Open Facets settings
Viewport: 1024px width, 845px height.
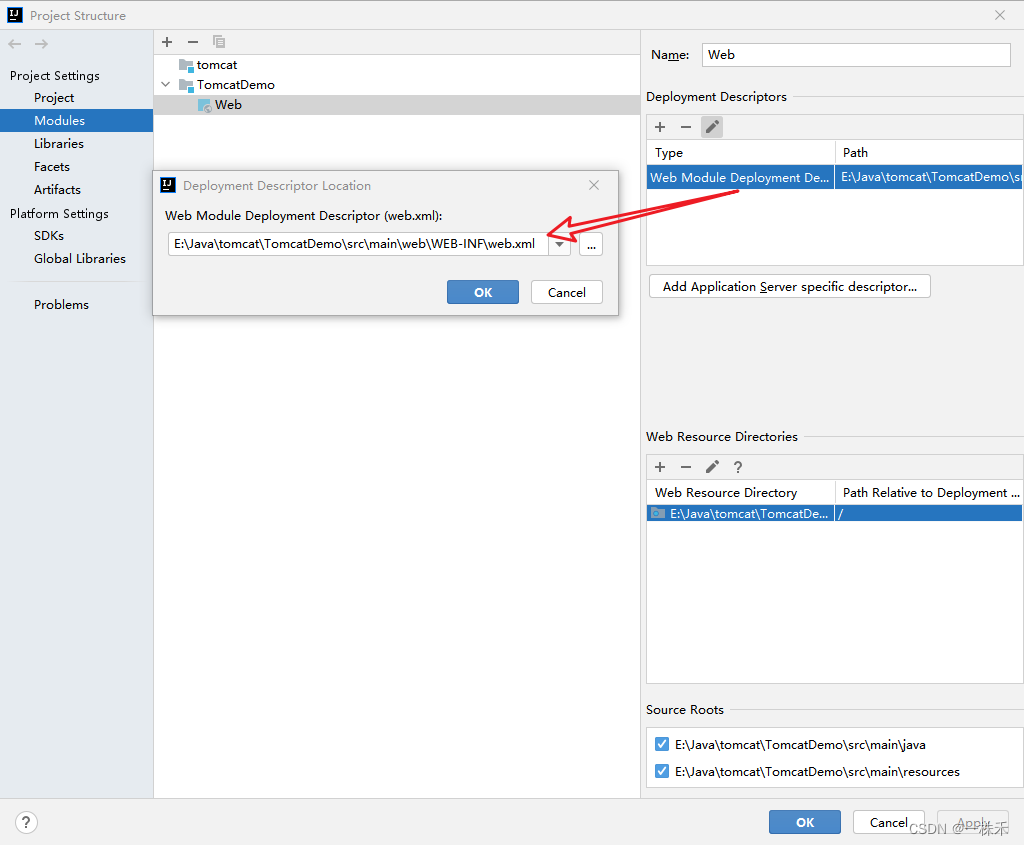pyautogui.click(x=52, y=167)
